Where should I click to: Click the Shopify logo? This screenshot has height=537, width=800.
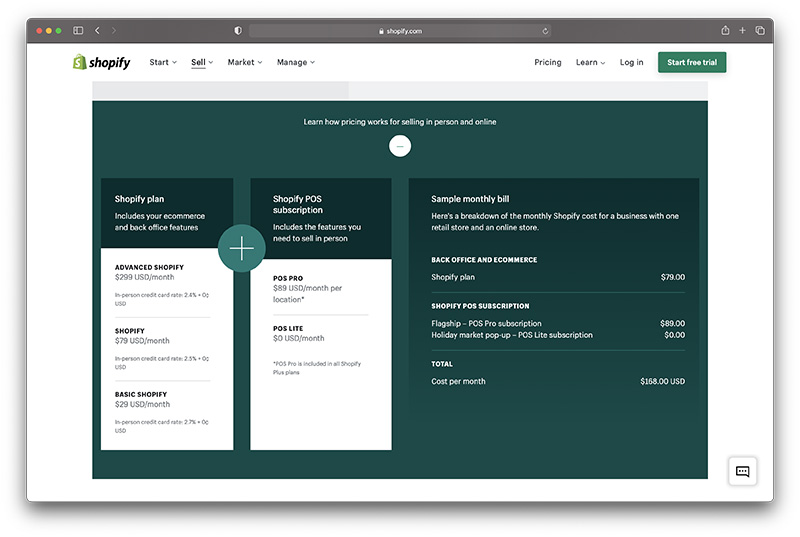pyautogui.click(x=102, y=62)
